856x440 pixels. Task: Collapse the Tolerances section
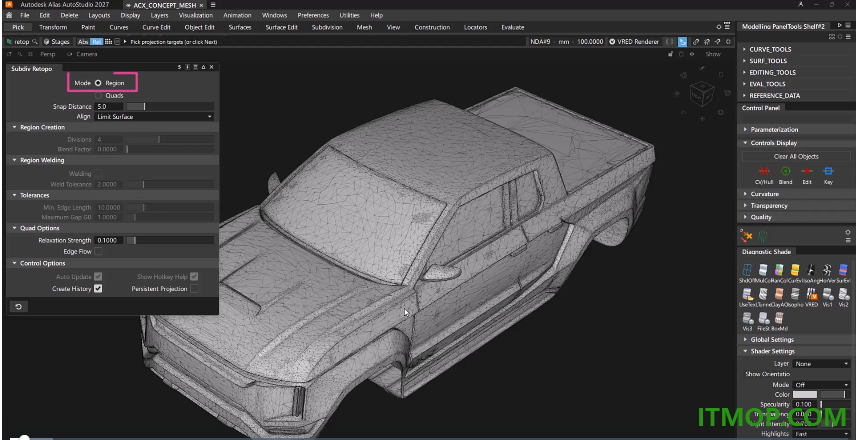(x=15, y=195)
